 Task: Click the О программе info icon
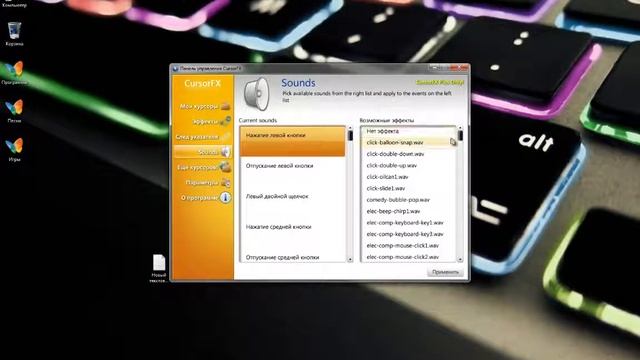[x=225, y=198]
